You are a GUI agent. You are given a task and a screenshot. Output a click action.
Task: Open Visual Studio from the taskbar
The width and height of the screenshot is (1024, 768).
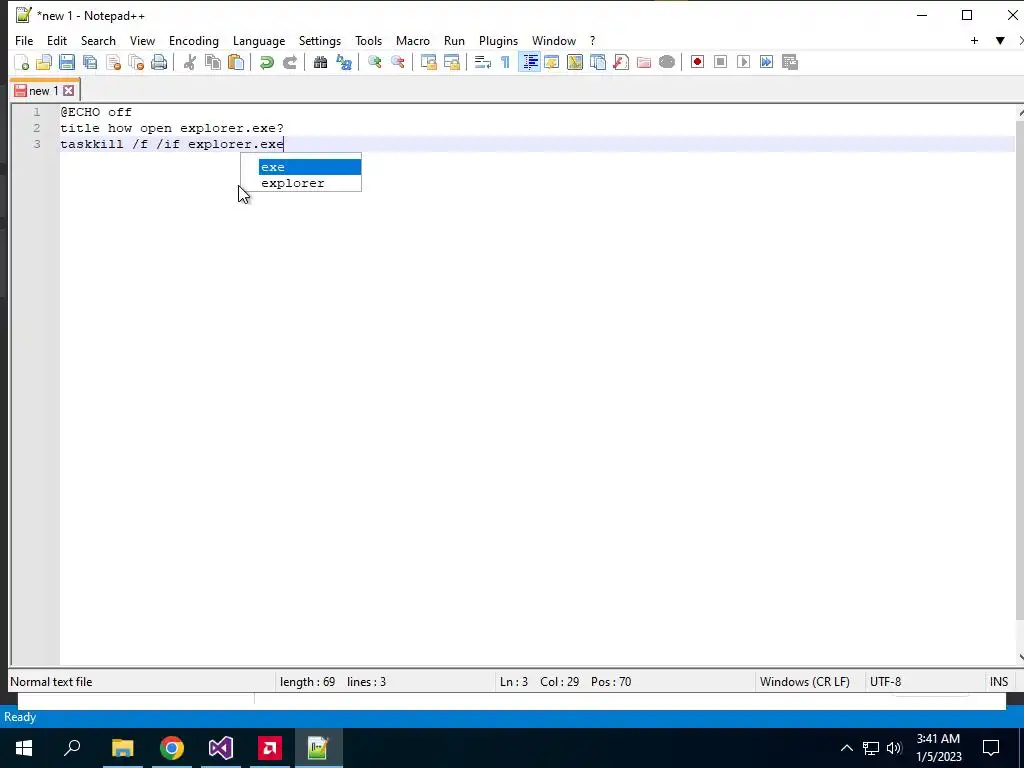pyautogui.click(x=221, y=748)
